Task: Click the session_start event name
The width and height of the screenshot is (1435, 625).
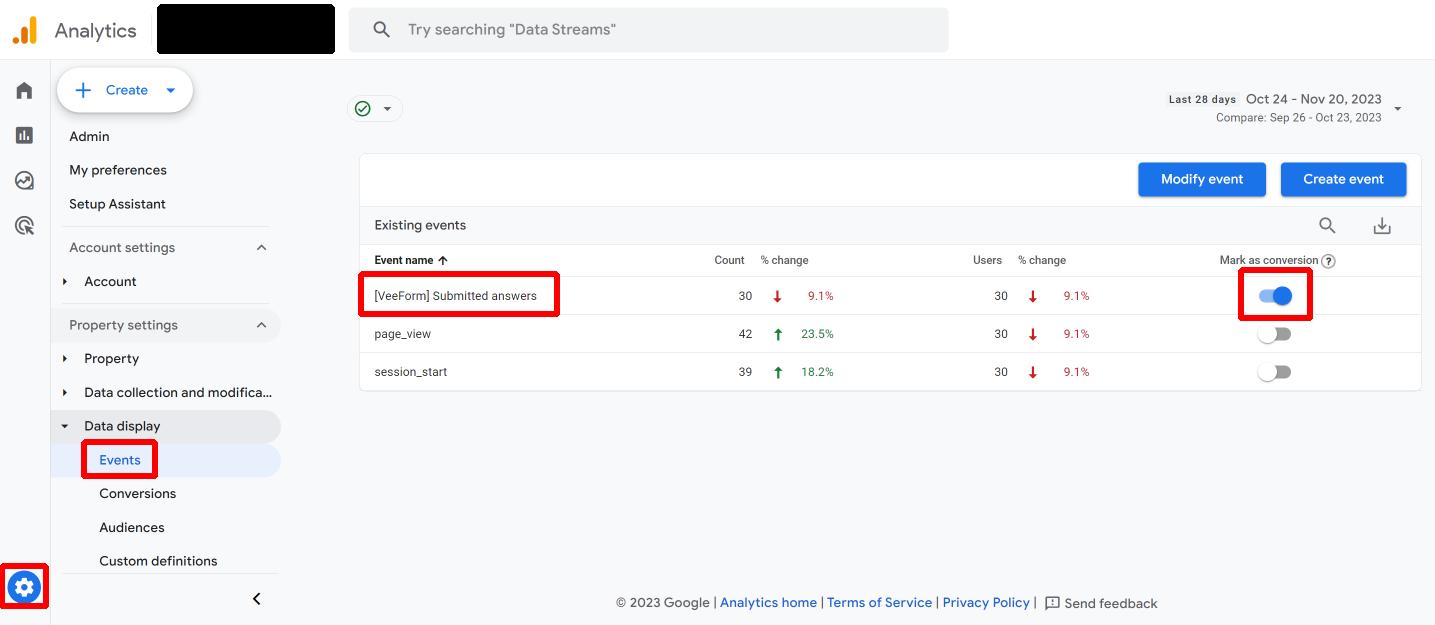Action: (411, 372)
